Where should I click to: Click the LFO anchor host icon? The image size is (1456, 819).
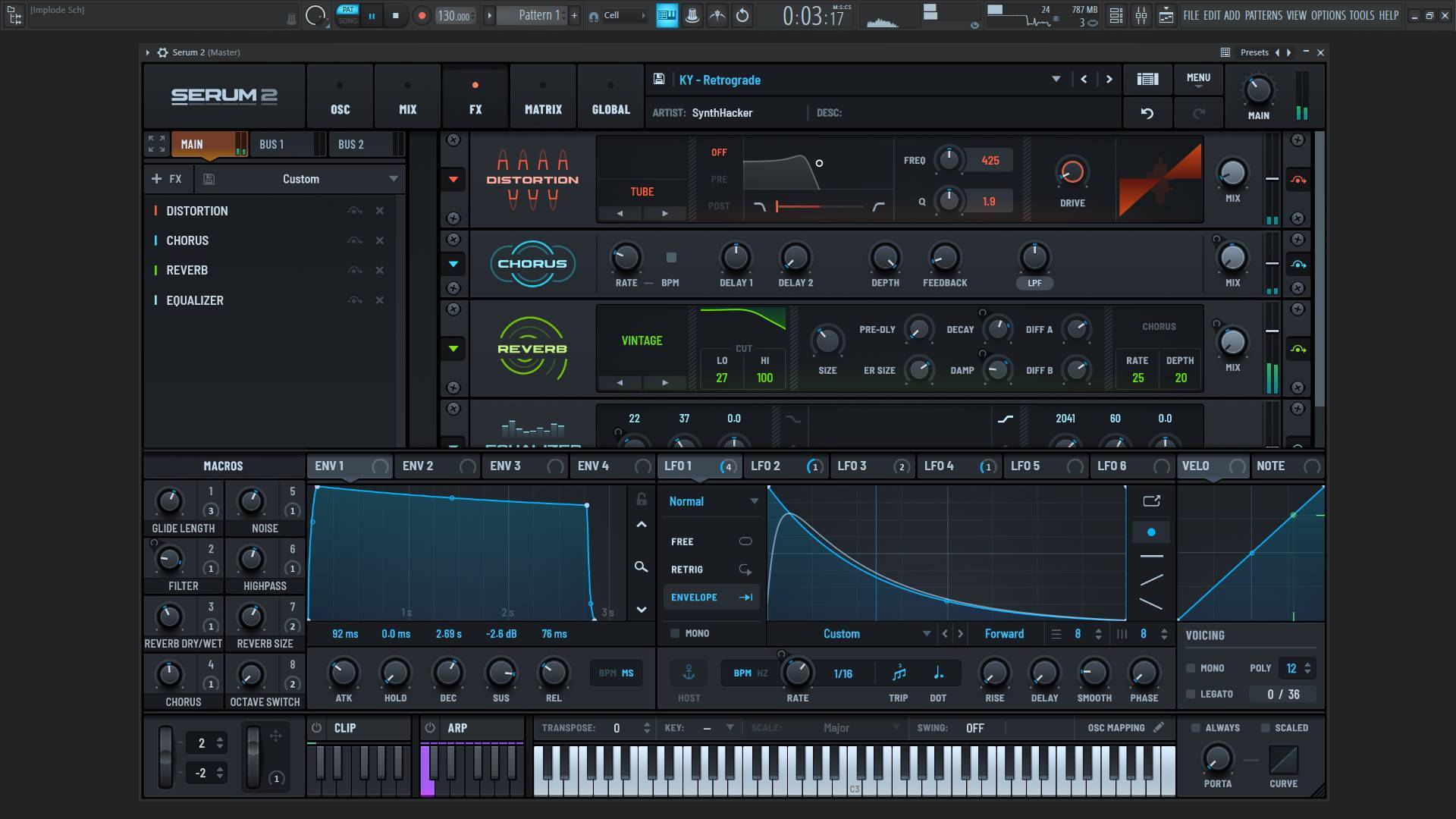pyautogui.click(x=689, y=673)
